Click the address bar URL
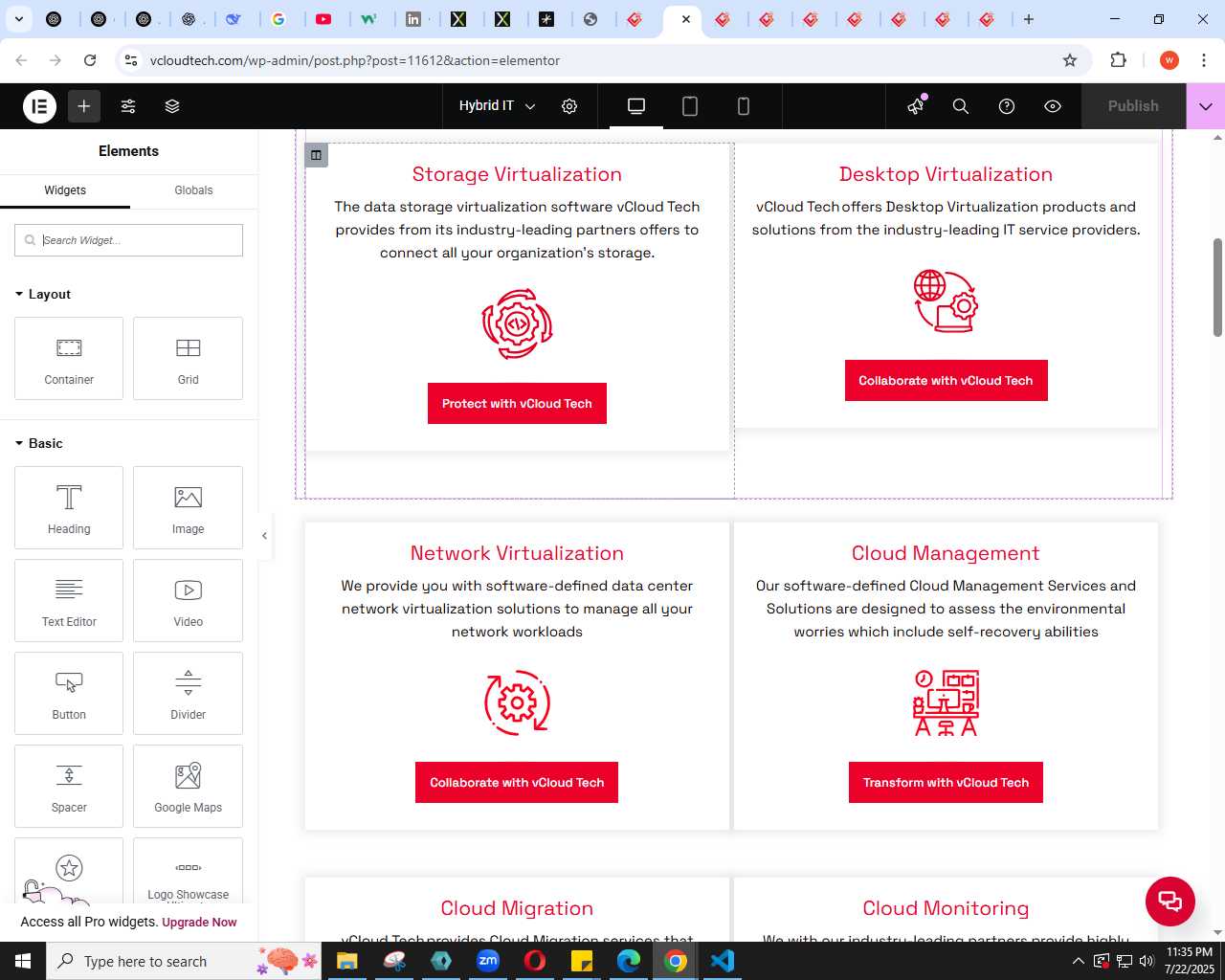Viewport: 1225px width, 980px height. (x=355, y=60)
